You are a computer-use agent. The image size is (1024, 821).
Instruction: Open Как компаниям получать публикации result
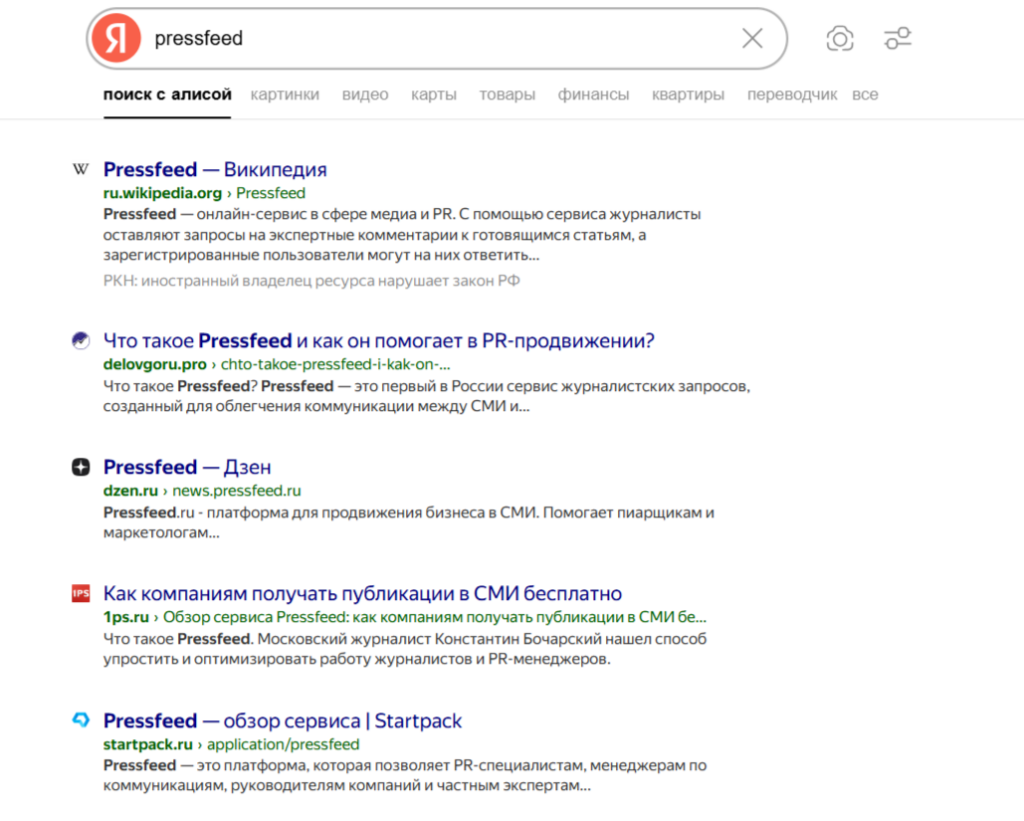click(362, 593)
